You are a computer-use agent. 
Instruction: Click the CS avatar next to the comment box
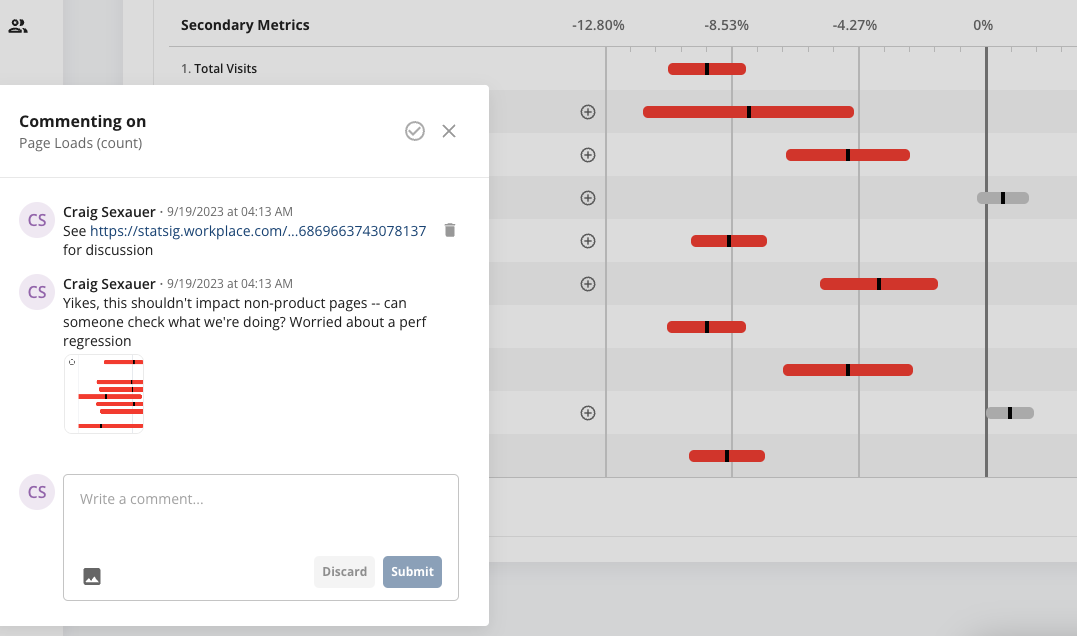click(x=36, y=492)
